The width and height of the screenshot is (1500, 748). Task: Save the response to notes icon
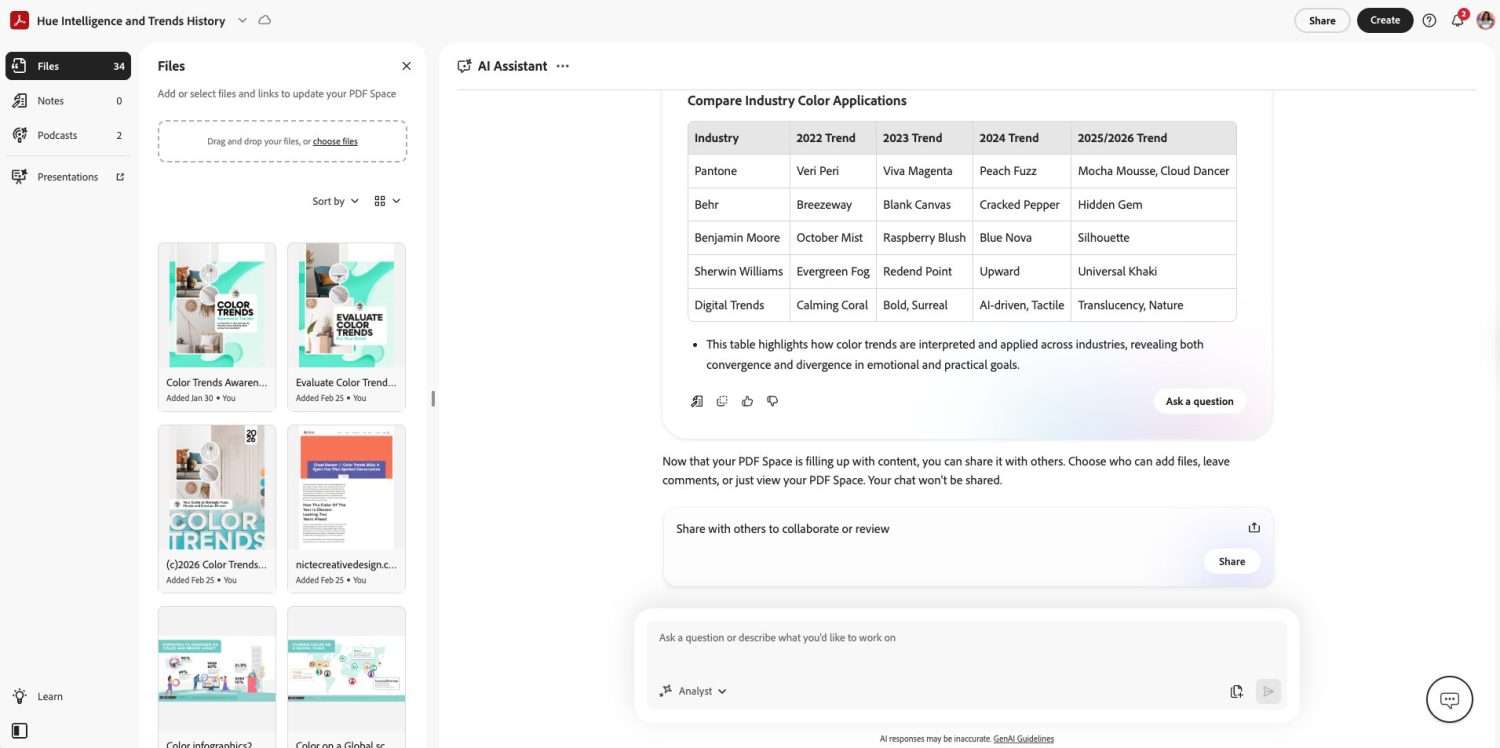click(x=697, y=401)
